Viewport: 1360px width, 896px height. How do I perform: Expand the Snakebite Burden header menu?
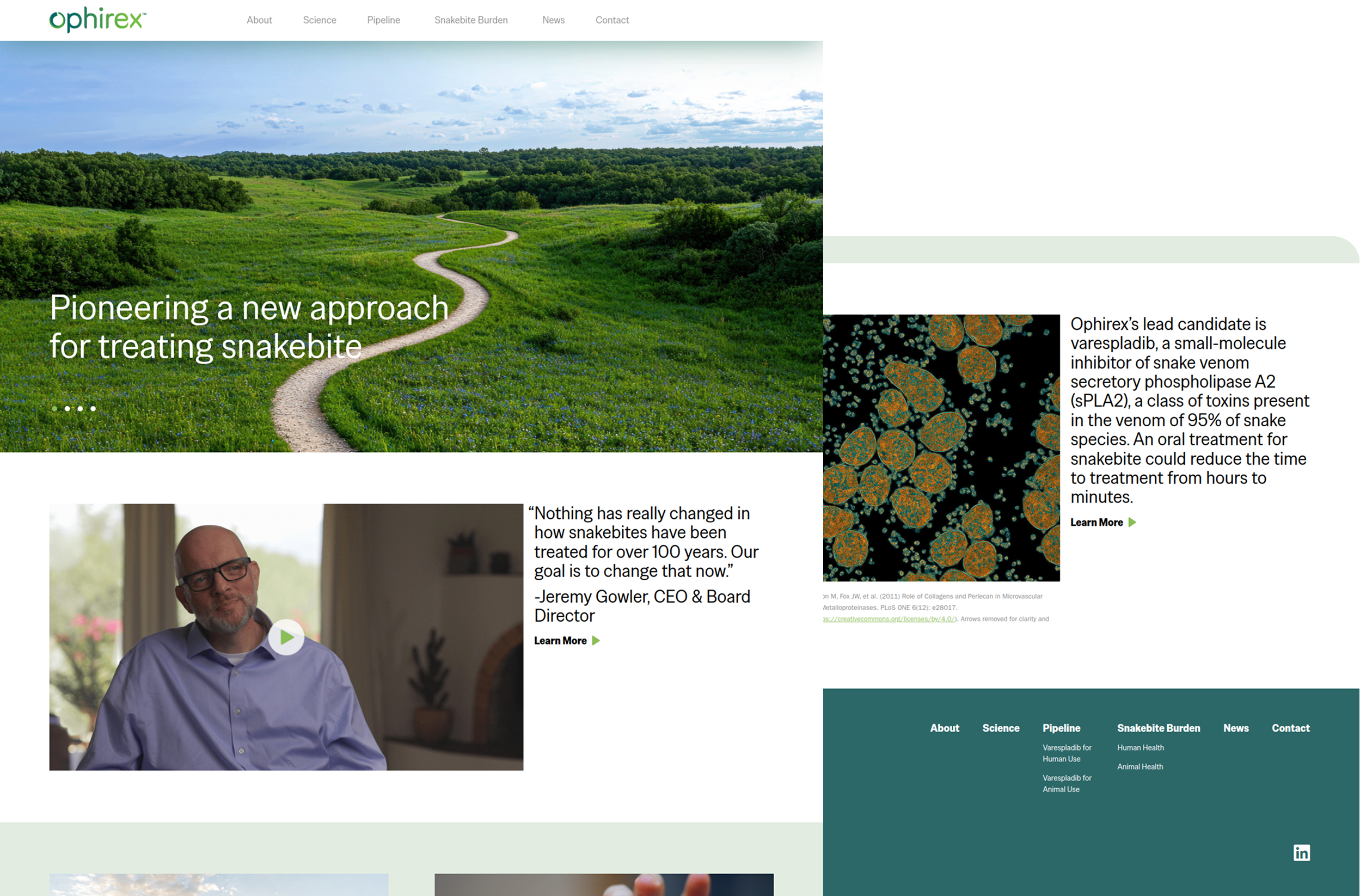471,20
